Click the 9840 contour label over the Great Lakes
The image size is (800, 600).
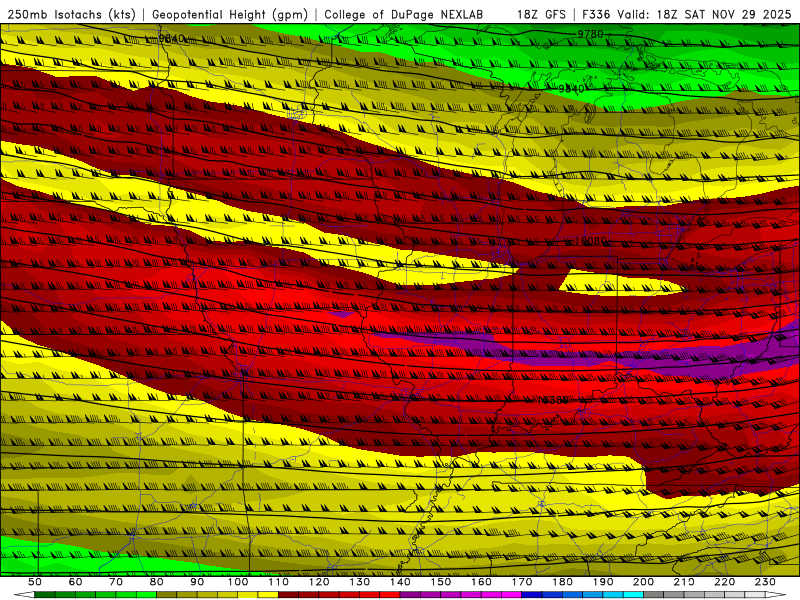tap(571, 89)
